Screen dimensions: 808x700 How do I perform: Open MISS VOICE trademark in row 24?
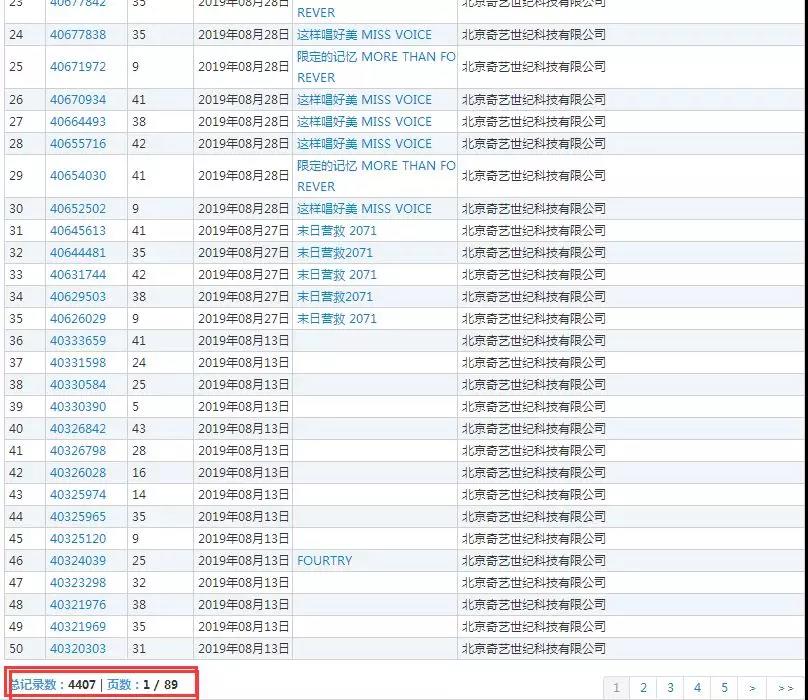pyautogui.click(x=364, y=35)
